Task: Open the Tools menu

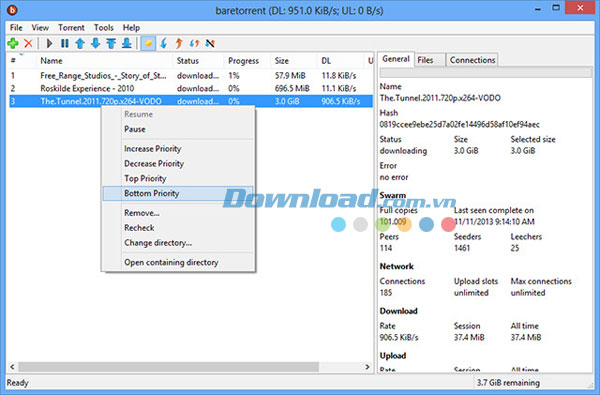Action: coord(104,28)
